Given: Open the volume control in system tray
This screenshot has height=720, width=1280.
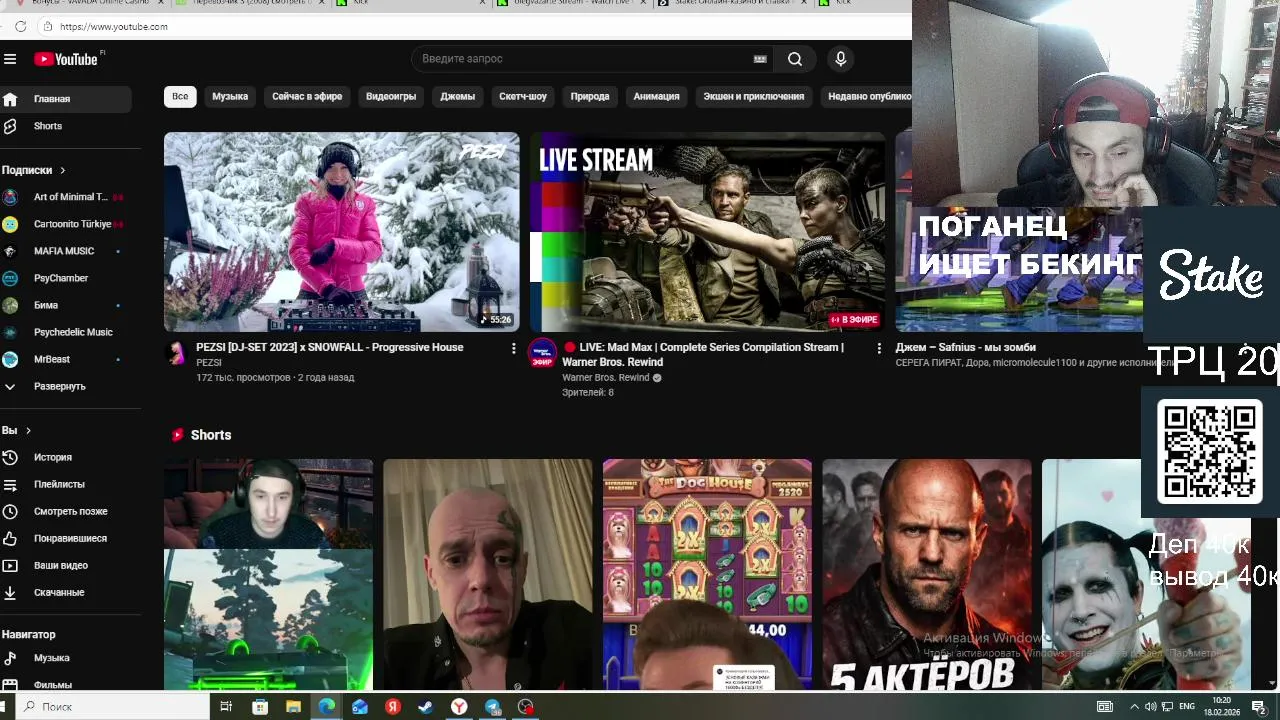Looking at the screenshot, I should [1151, 707].
